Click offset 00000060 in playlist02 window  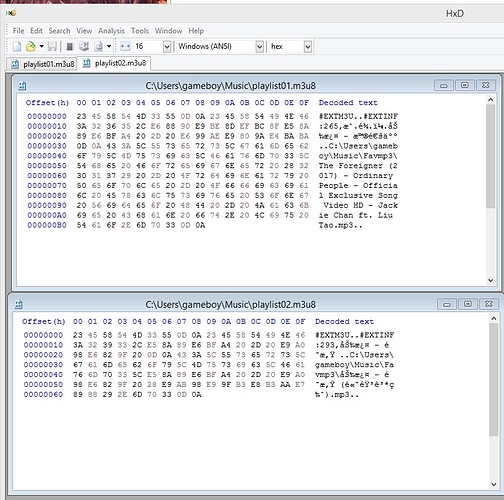tap(43, 395)
